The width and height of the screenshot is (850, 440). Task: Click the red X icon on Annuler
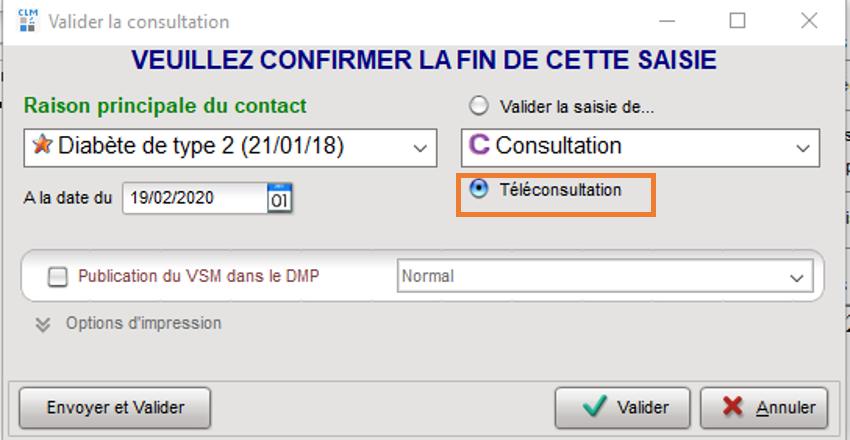pos(732,407)
